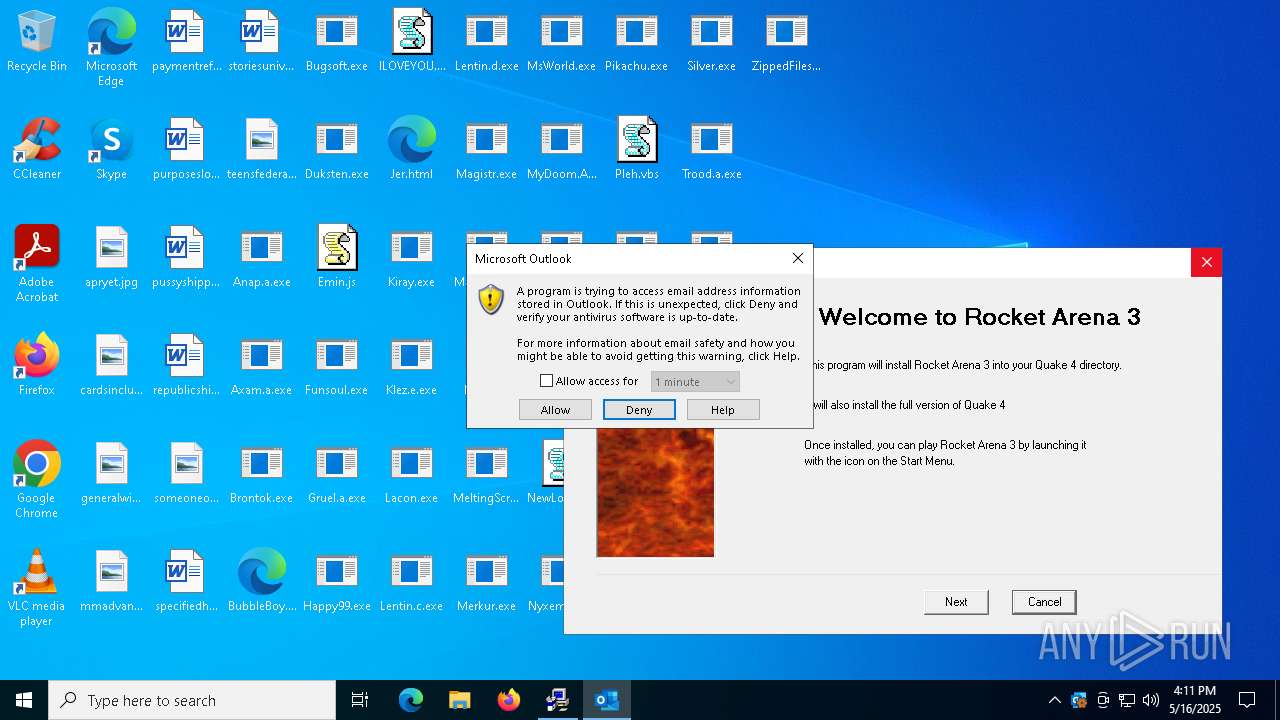Select the Kiray.exe desktop file

pos(412,257)
